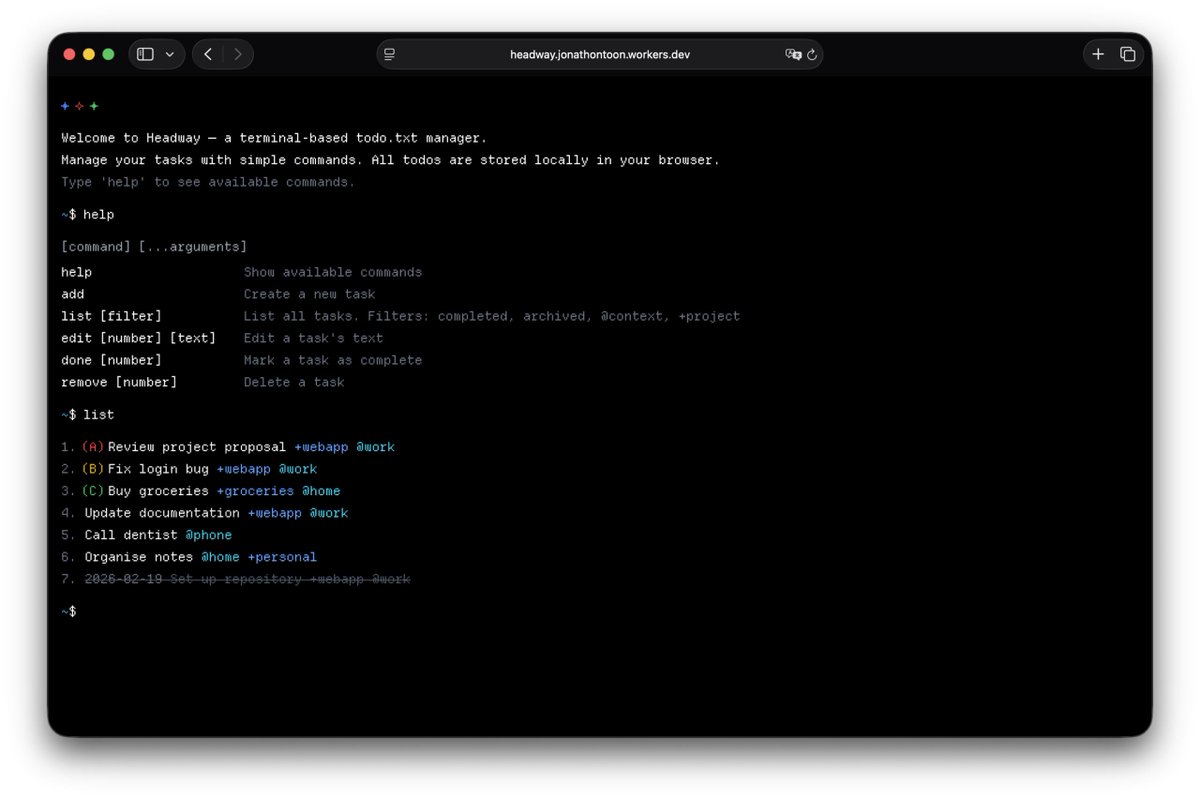Screen dimensions: 1200x800
Task: Click the '~$ help' command line
Action: 88,214
